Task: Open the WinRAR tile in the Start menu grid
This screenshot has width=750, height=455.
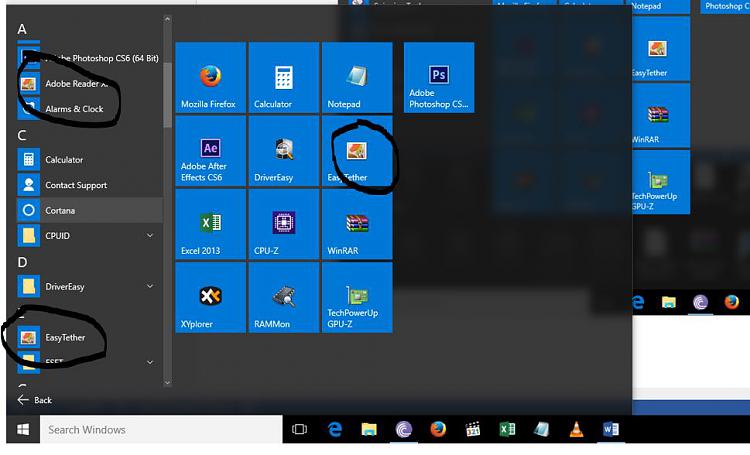Action: 357,224
